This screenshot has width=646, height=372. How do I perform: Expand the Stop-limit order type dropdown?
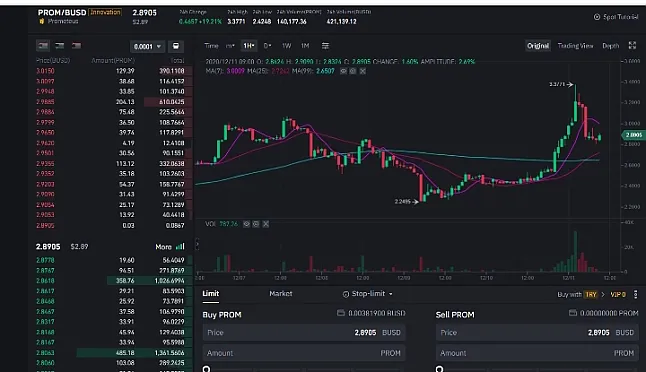(x=367, y=294)
